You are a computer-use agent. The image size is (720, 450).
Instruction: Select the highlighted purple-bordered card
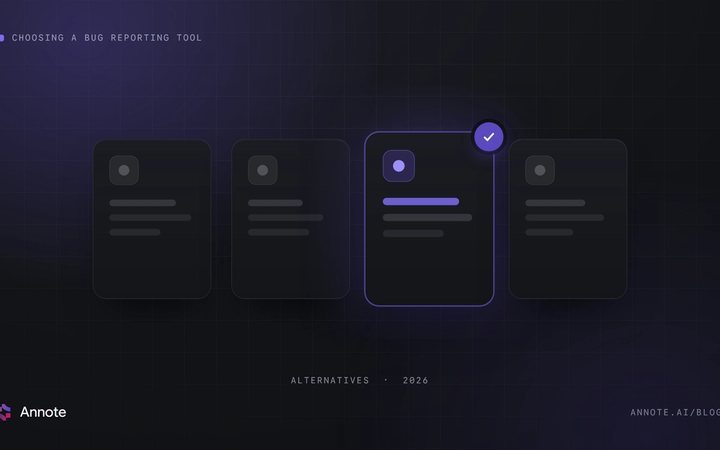pyautogui.click(x=429, y=219)
